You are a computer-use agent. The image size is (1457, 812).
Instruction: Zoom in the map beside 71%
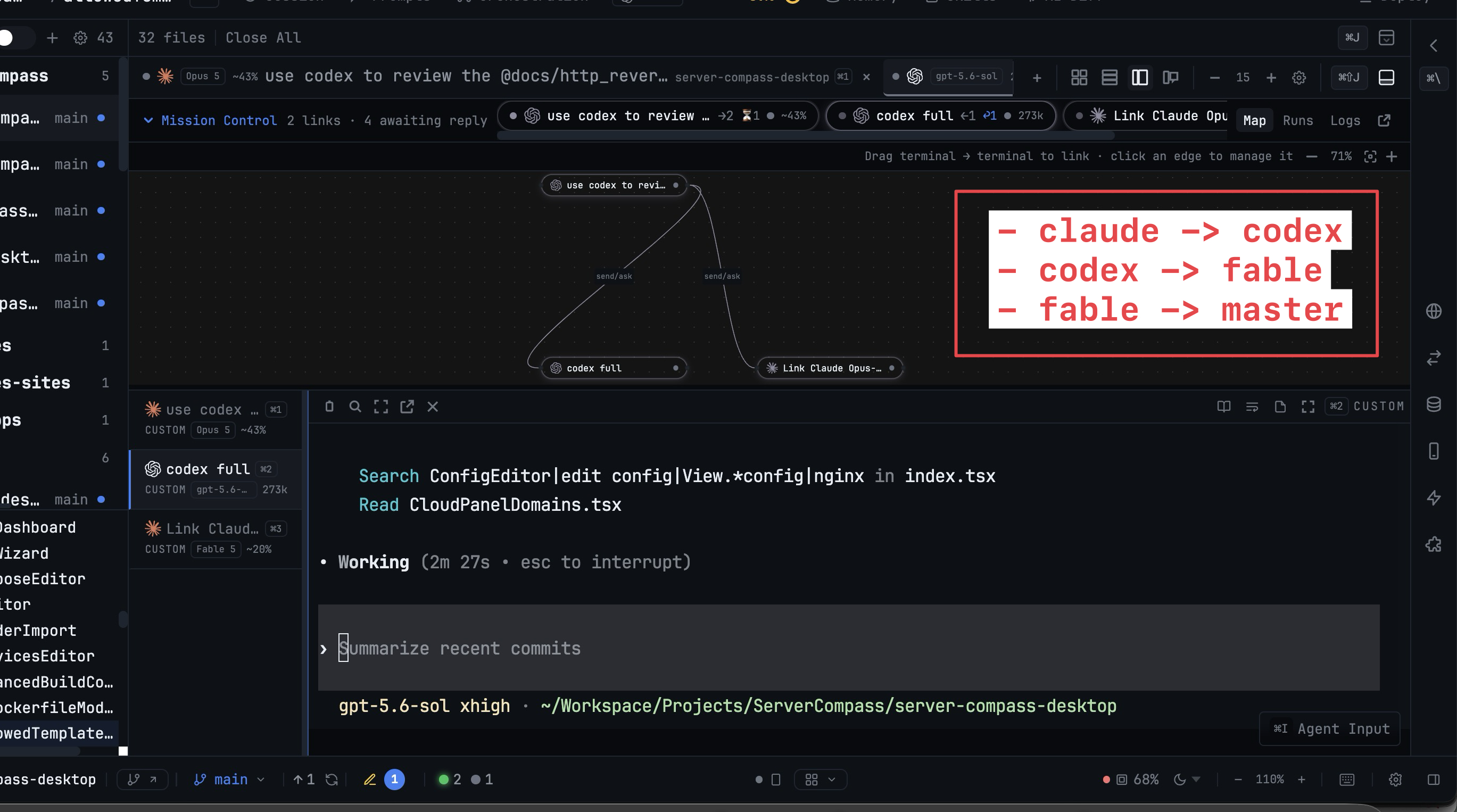point(1392,156)
